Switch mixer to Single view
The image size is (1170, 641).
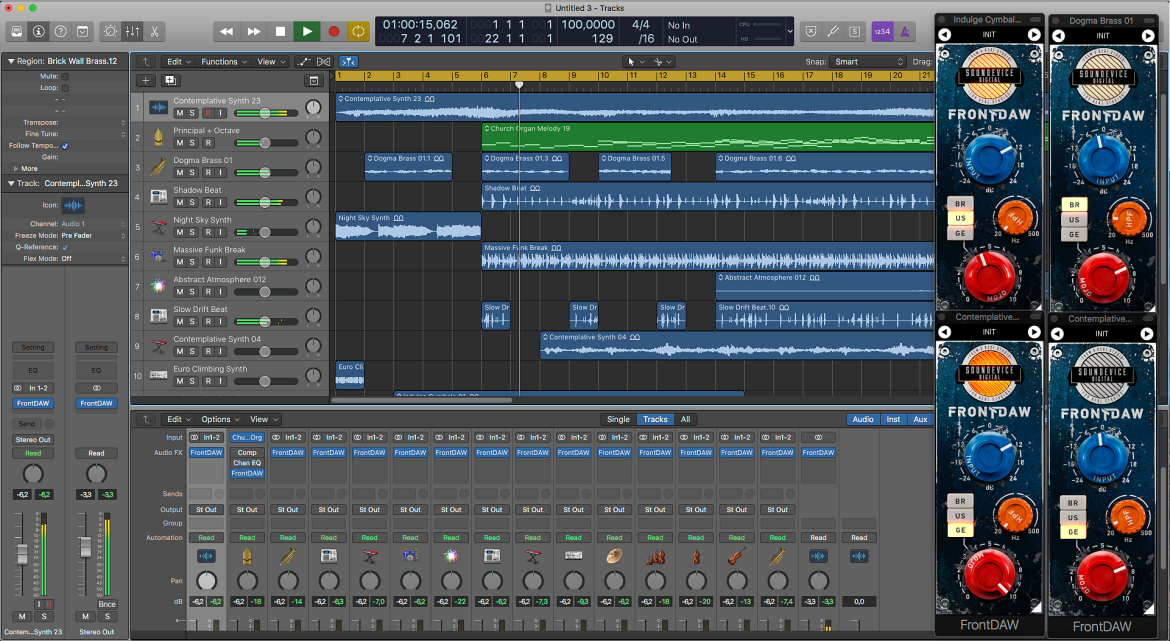coord(618,419)
